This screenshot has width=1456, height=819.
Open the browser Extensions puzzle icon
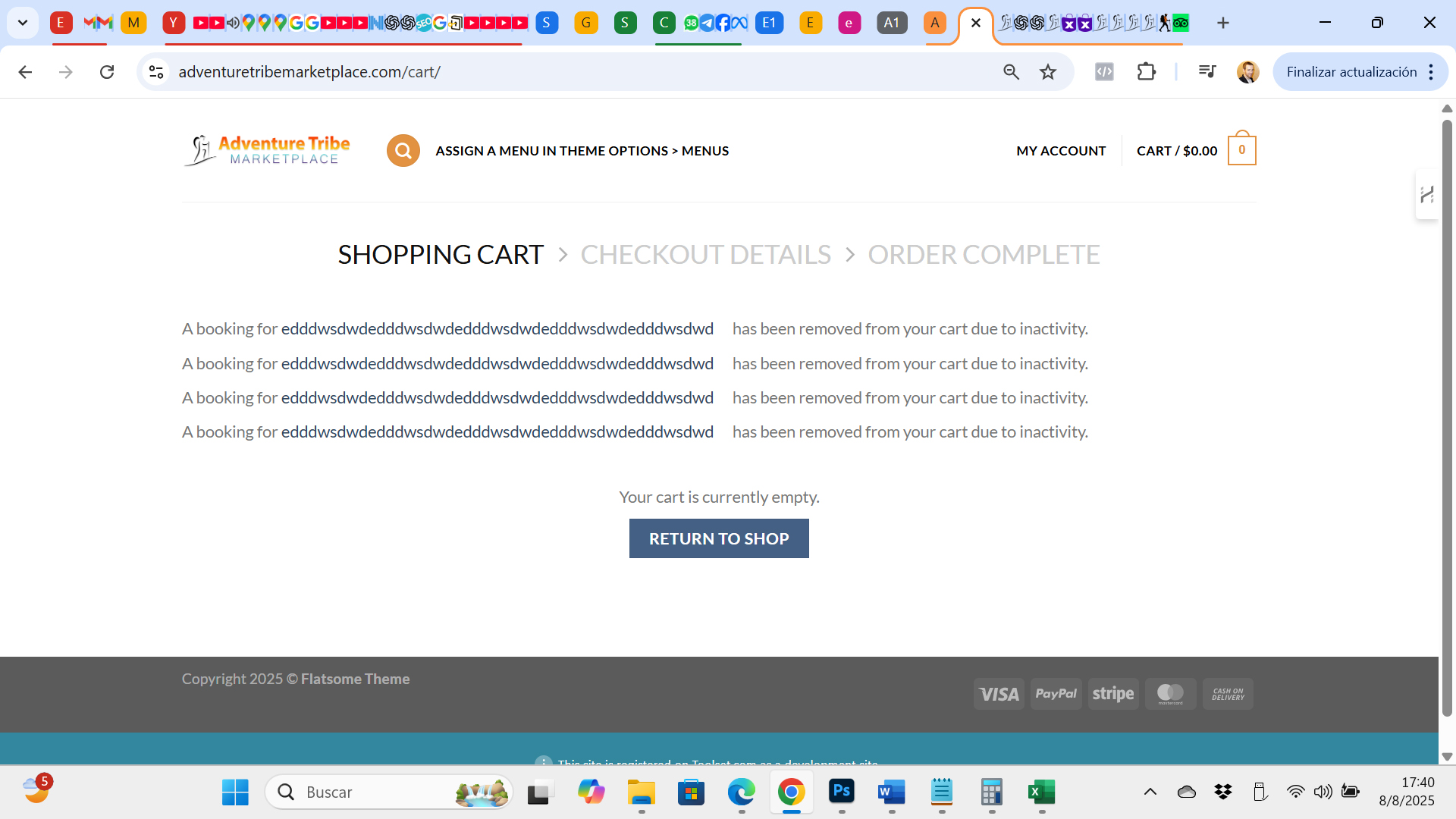(x=1146, y=72)
